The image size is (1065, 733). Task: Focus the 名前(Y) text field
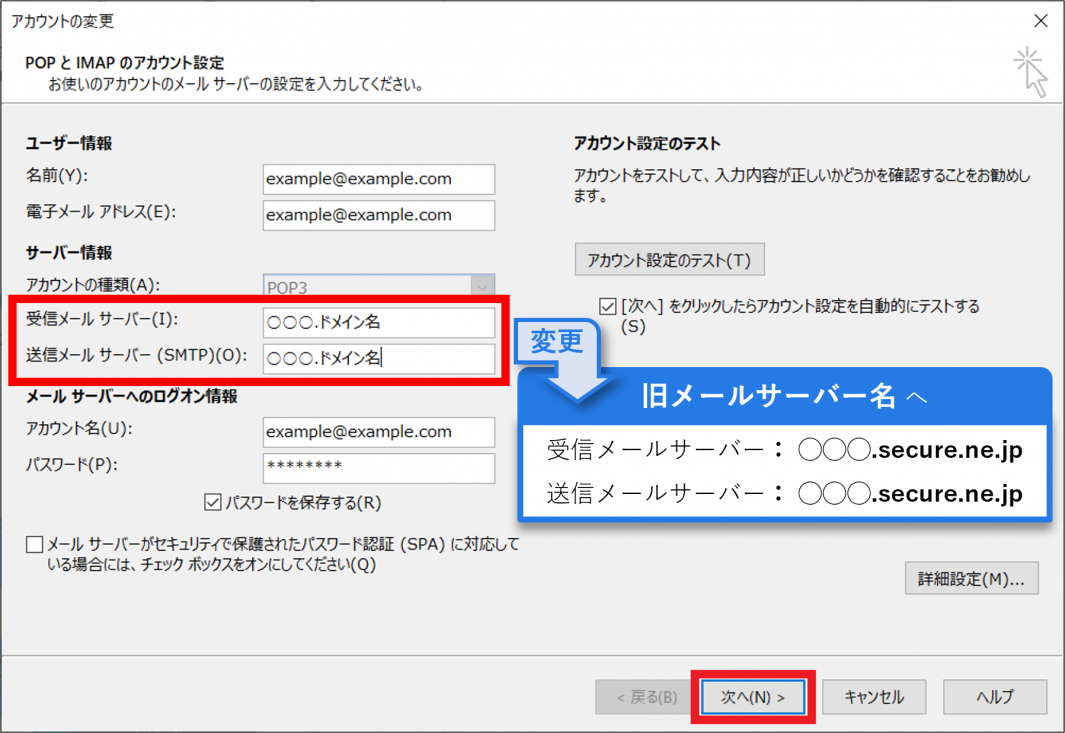[x=378, y=179]
